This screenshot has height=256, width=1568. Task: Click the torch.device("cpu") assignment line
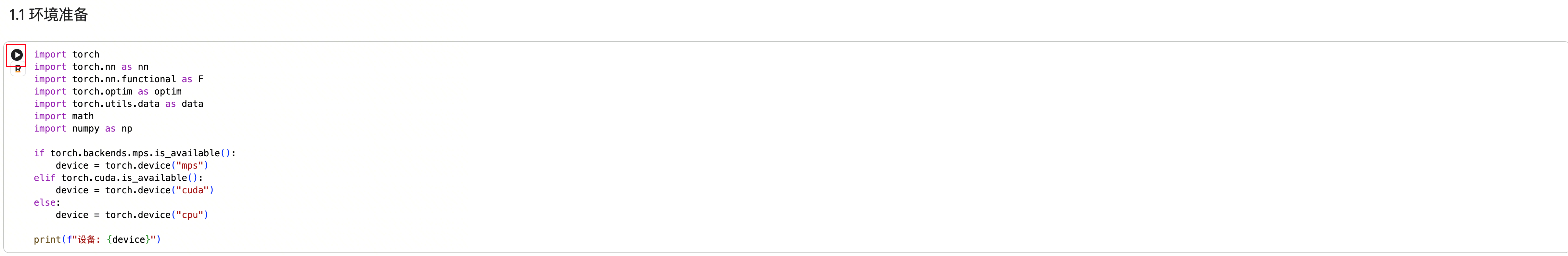coord(132,215)
